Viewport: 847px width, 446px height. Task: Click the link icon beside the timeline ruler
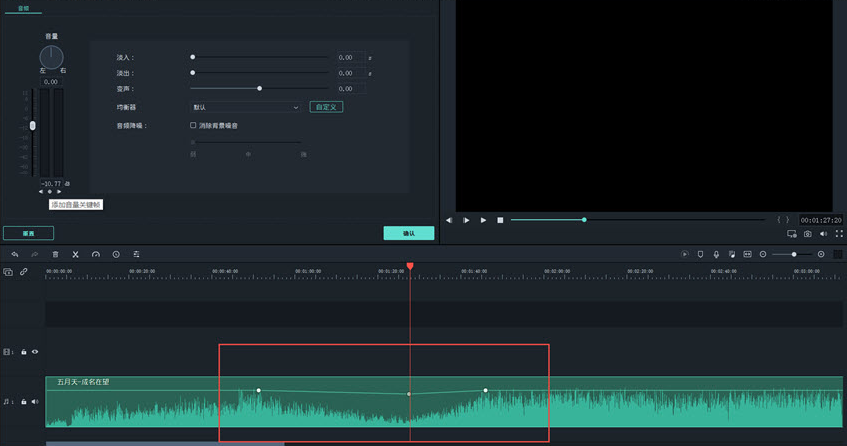point(23,271)
